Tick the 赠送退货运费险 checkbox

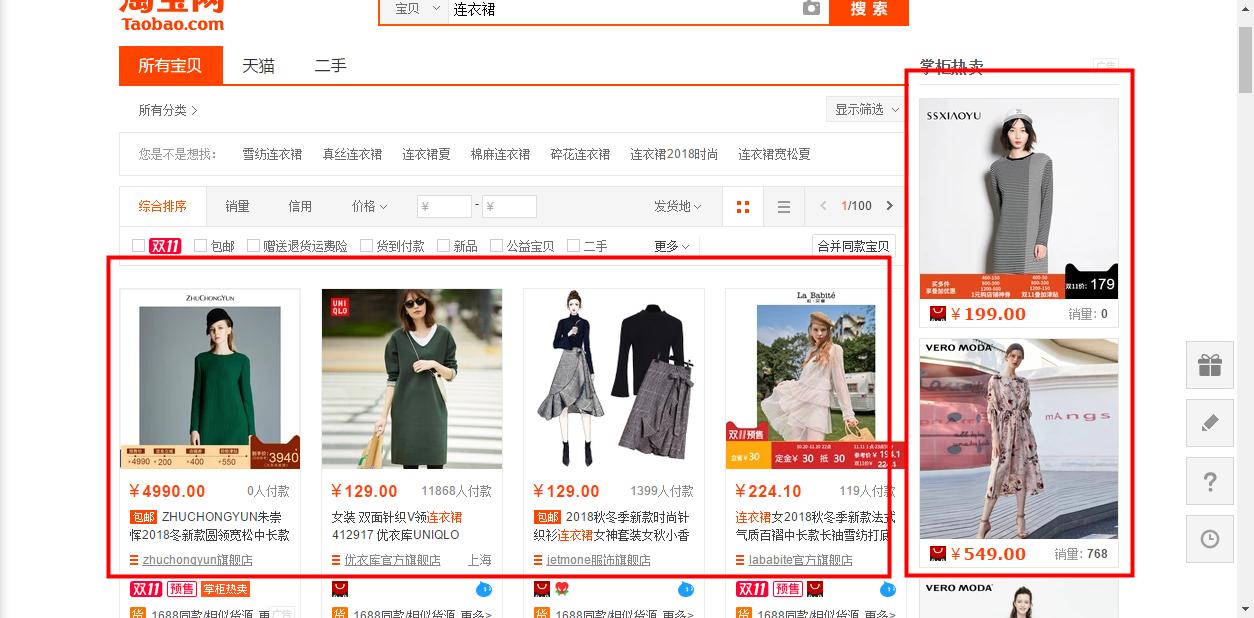click(x=253, y=245)
